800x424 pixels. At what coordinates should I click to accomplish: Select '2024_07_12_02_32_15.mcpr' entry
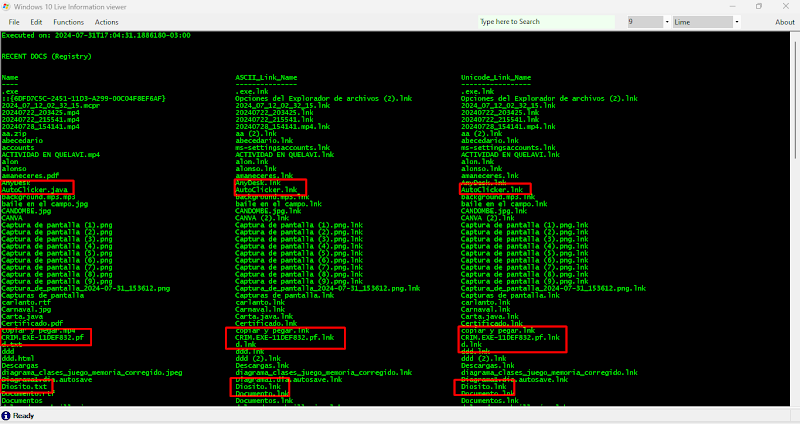pos(51,106)
